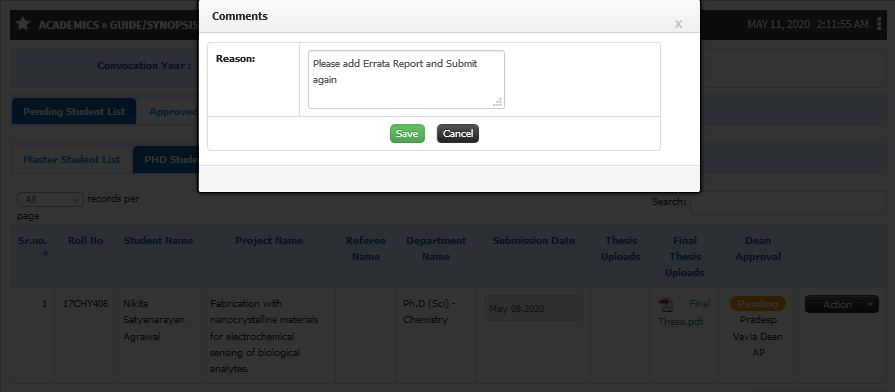The image size is (895, 392).
Task: Click the Action dropdown caret arrow
Action: coord(870,305)
